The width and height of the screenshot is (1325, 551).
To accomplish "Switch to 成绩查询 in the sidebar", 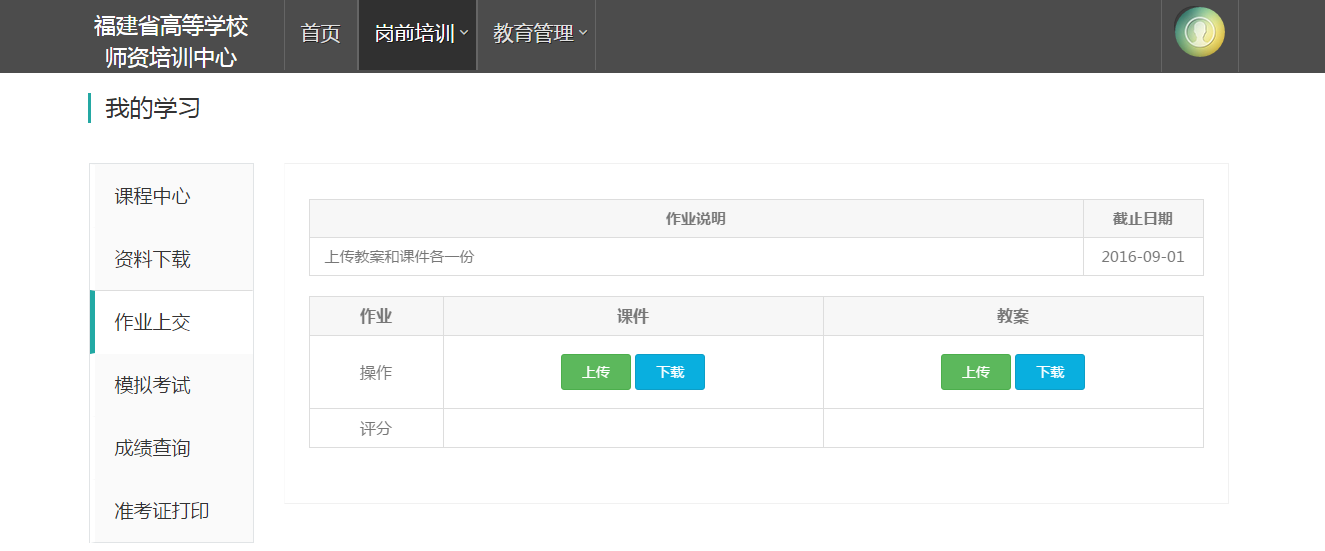I will click(x=152, y=448).
